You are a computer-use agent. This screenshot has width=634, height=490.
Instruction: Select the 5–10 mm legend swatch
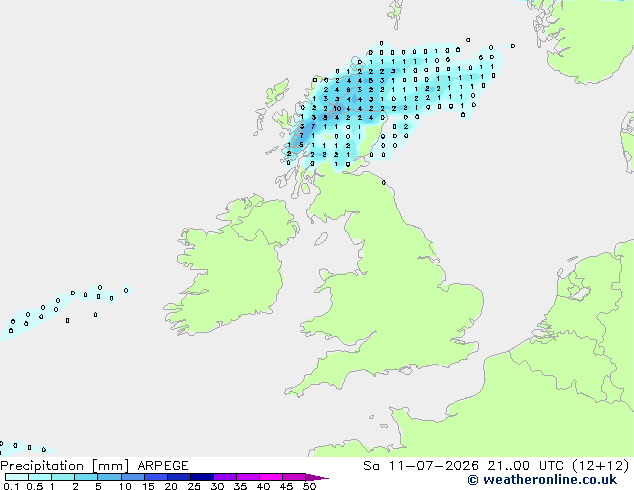(x=109, y=477)
